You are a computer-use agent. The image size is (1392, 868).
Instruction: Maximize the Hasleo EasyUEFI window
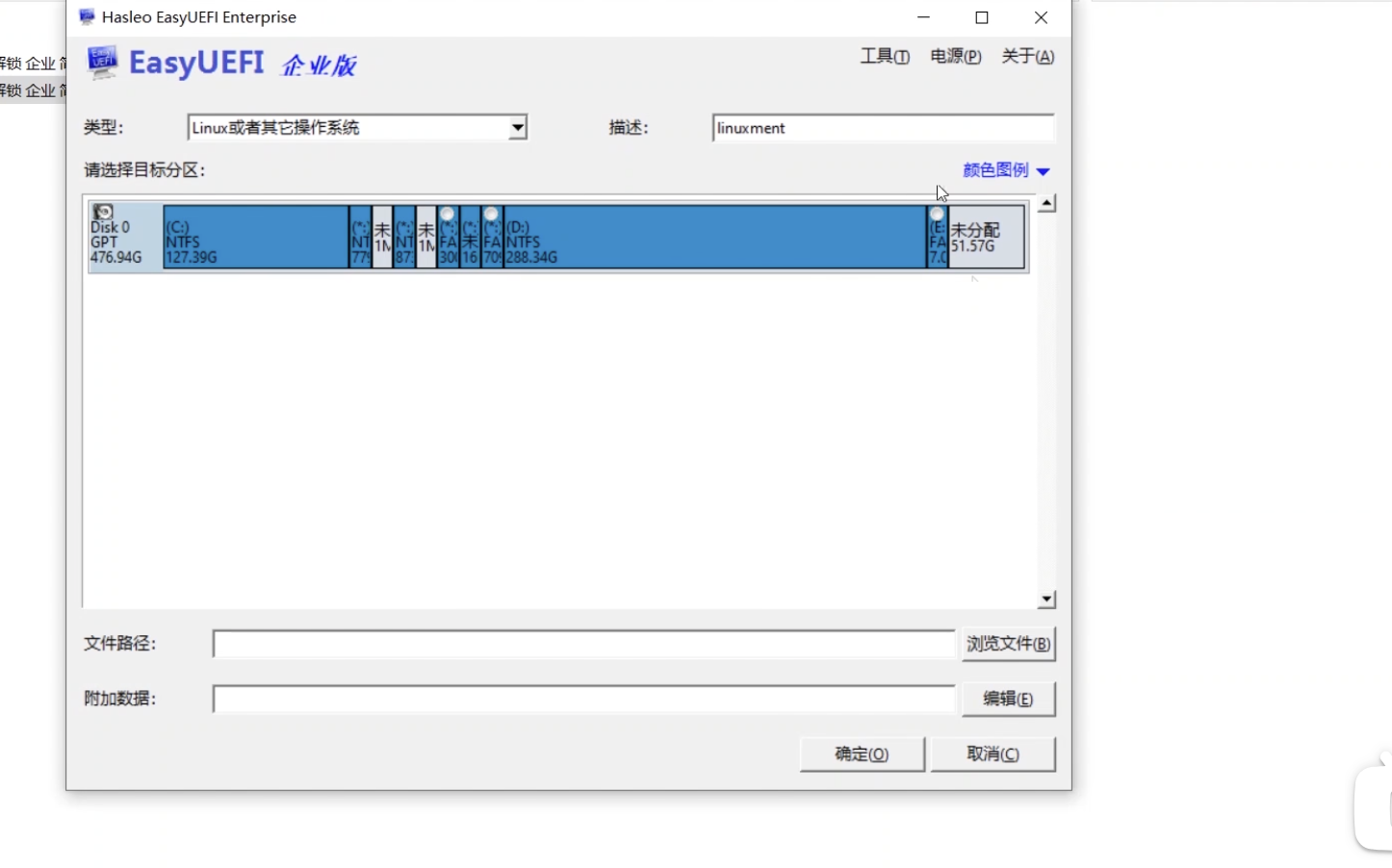coord(982,17)
